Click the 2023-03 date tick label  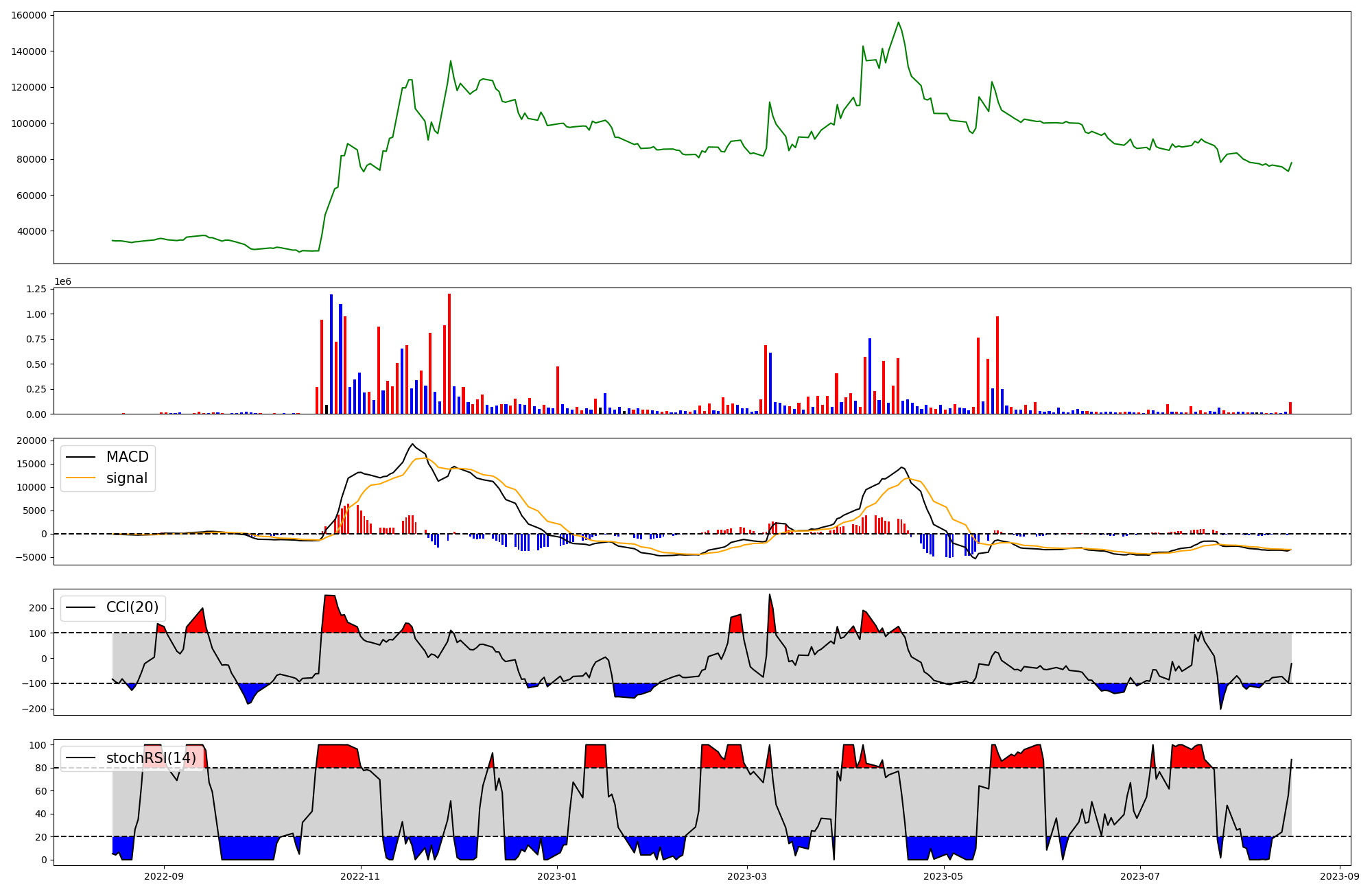pyautogui.click(x=746, y=876)
